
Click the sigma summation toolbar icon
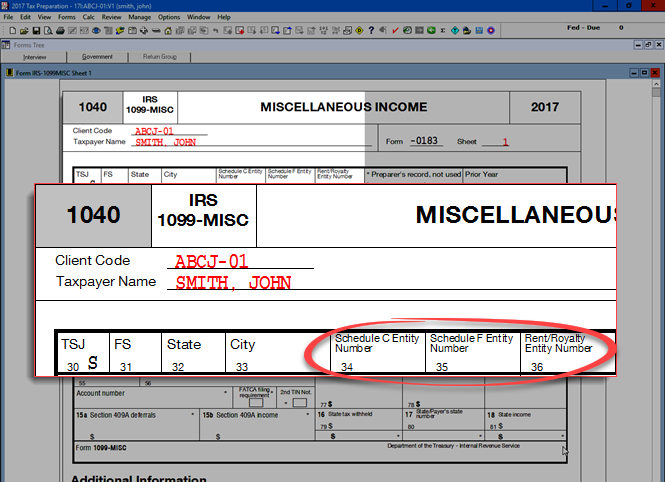pos(441,30)
